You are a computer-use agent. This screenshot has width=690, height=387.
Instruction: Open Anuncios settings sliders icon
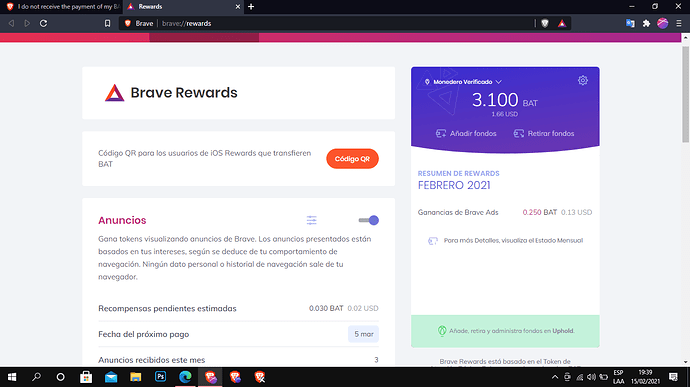coord(312,220)
